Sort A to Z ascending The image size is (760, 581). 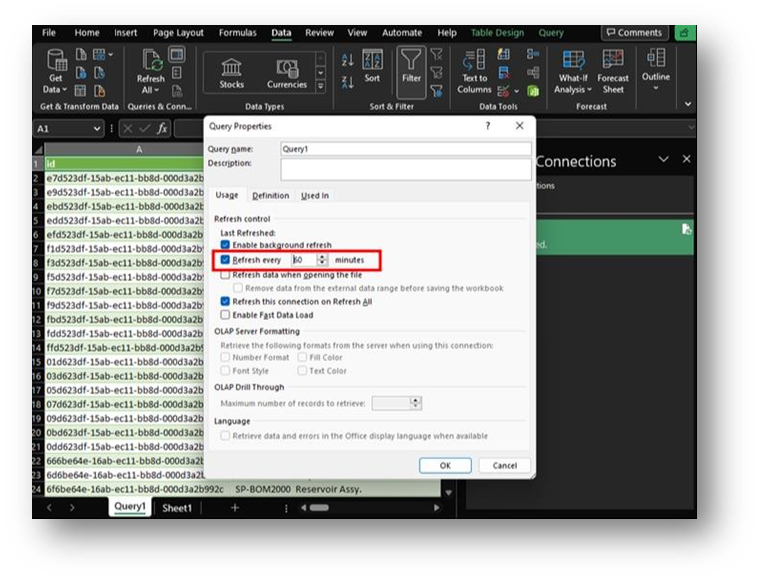(347, 60)
